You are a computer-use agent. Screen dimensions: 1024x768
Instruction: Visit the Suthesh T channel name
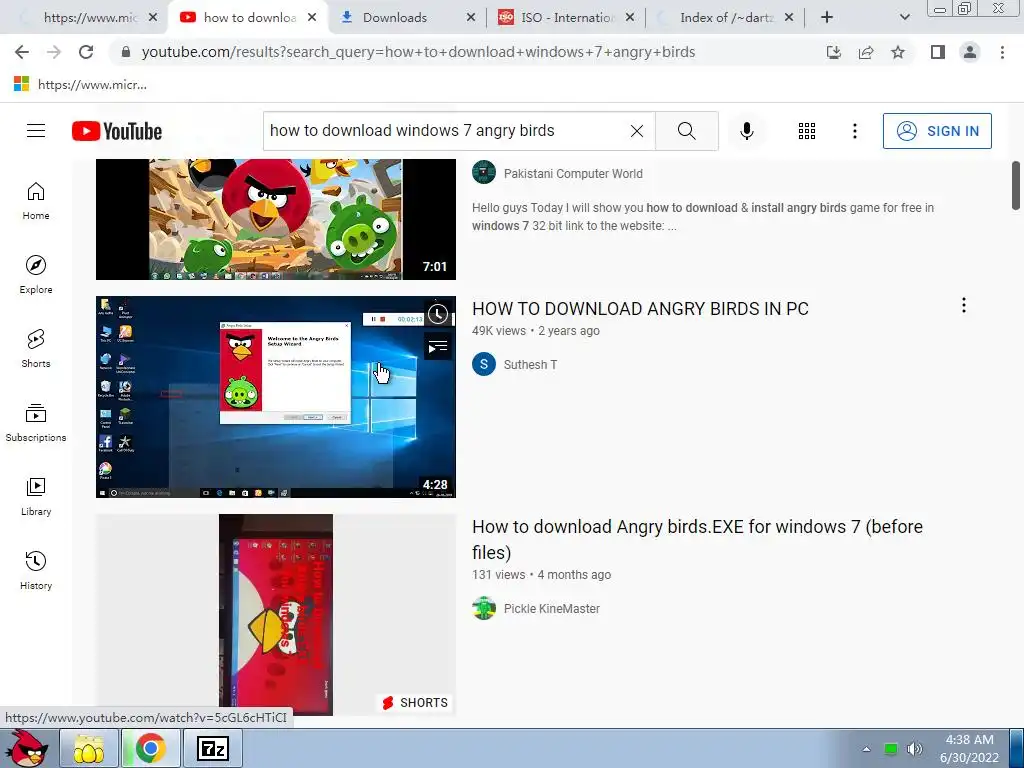click(530, 364)
